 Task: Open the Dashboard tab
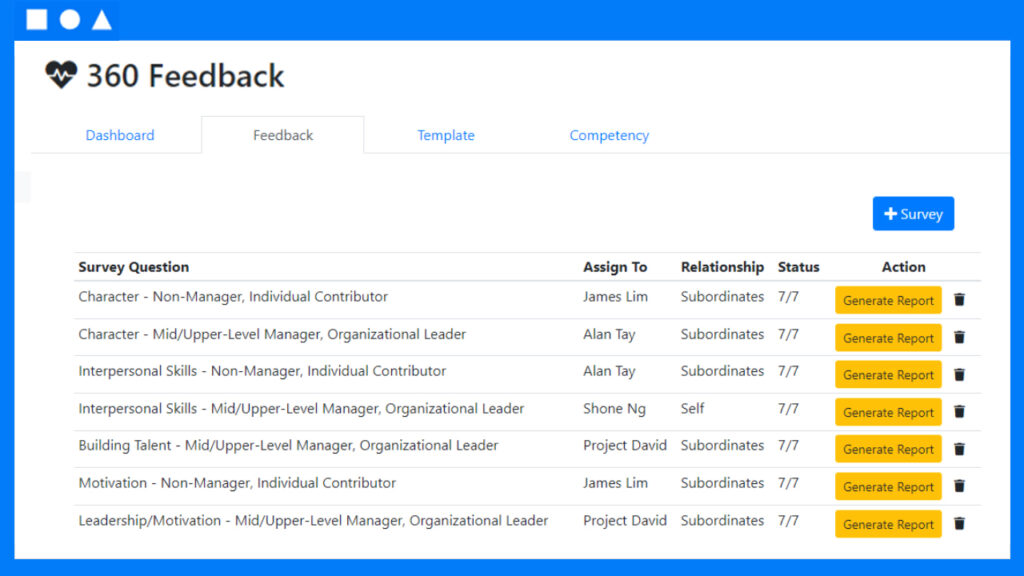pyautogui.click(x=120, y=135)
